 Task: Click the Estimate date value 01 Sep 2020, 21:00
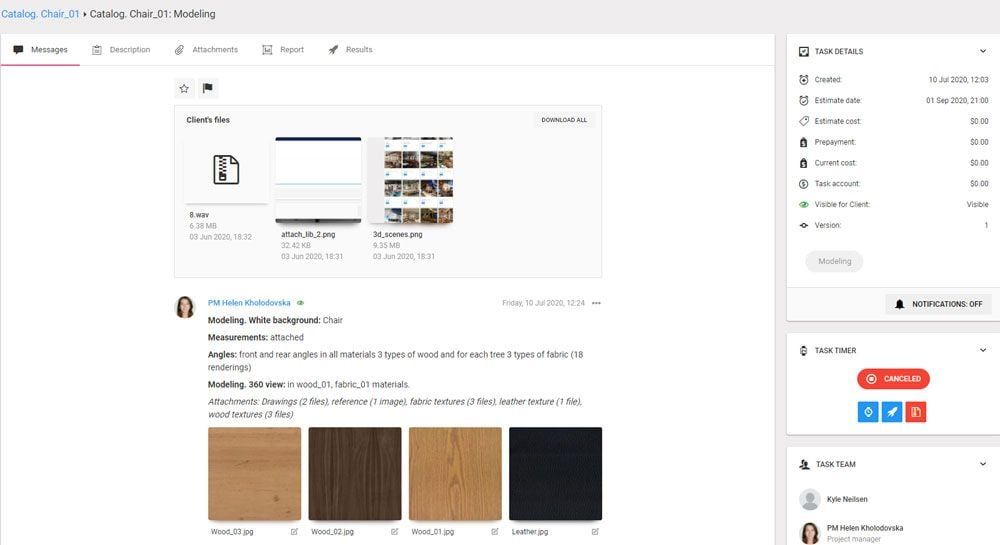point(957,101)
